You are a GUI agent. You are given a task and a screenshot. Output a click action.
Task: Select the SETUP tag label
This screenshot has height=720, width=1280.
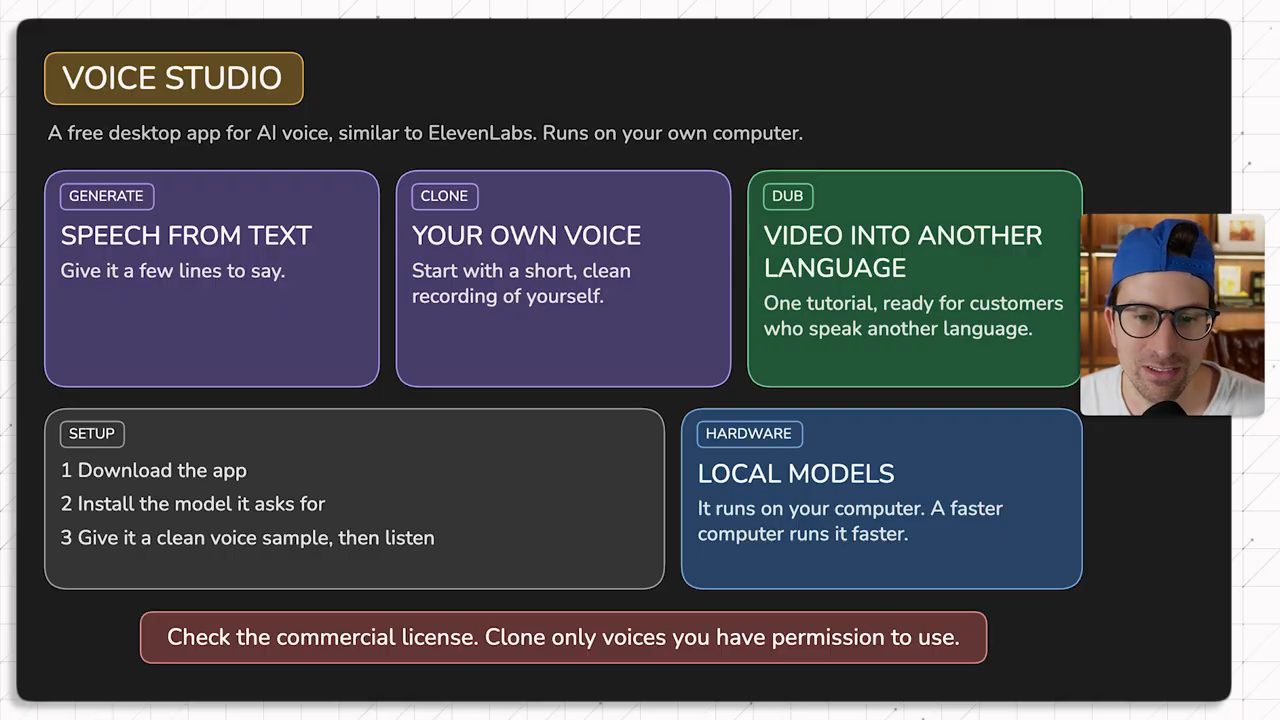point(92,434)
